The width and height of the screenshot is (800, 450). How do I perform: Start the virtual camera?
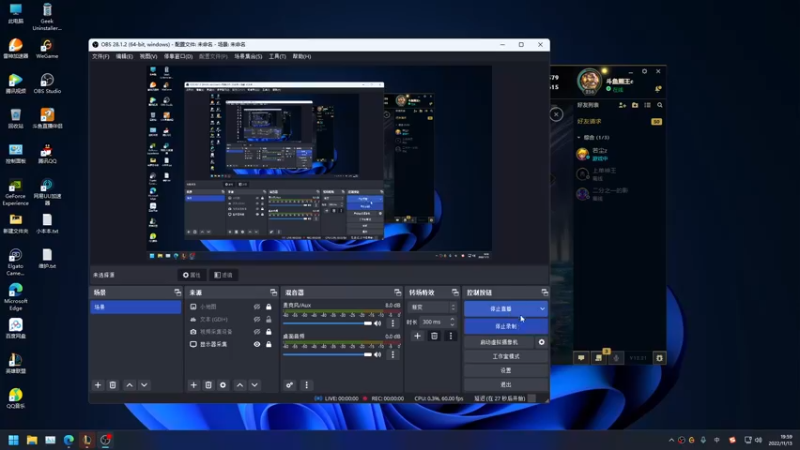tap(499, 342)
